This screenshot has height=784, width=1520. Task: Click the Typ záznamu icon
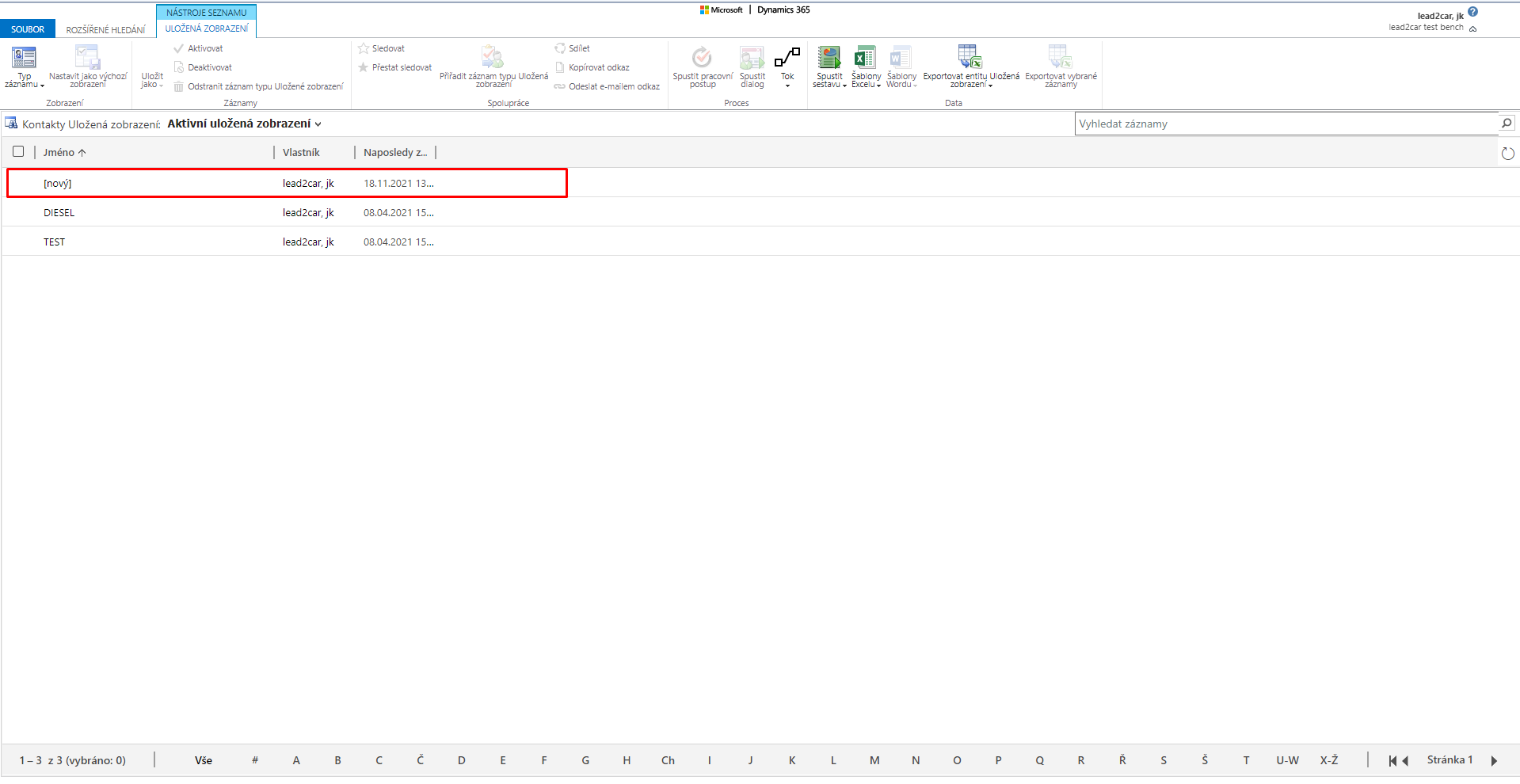point(24,58)
